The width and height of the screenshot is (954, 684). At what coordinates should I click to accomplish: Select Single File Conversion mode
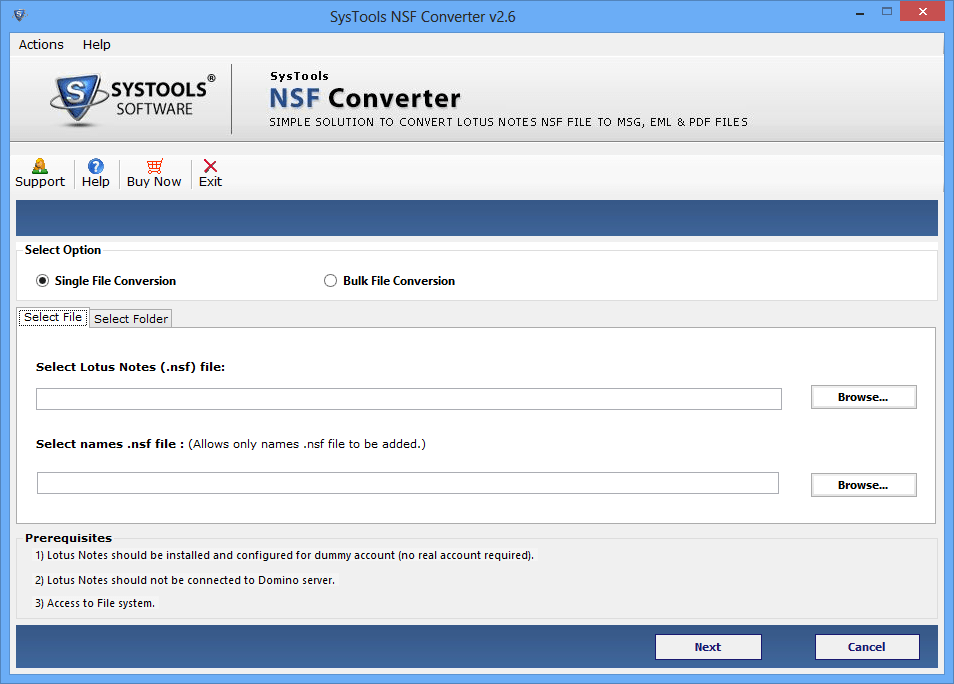(41, 281)
